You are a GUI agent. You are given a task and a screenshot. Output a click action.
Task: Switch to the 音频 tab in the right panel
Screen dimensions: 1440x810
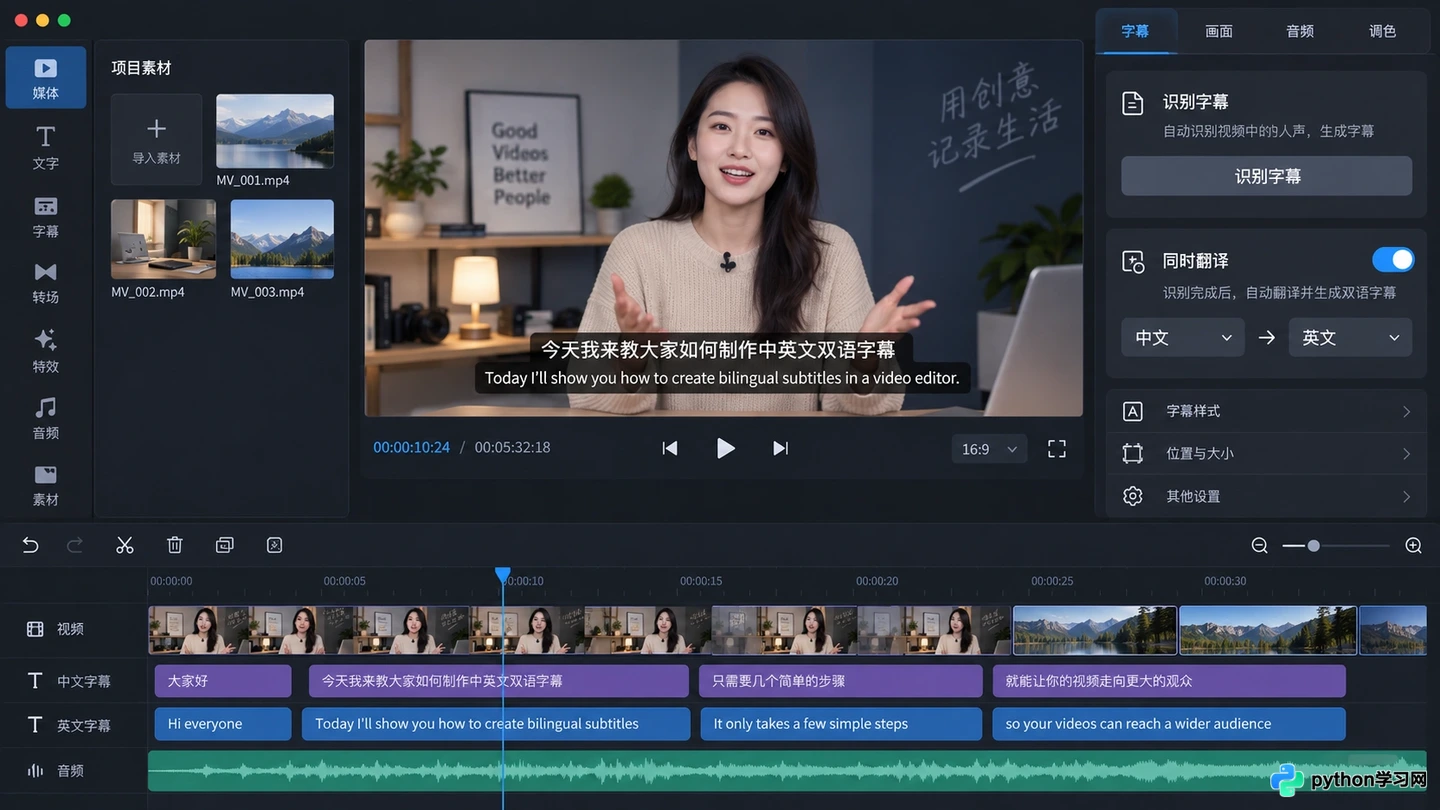pos(1300,31)
